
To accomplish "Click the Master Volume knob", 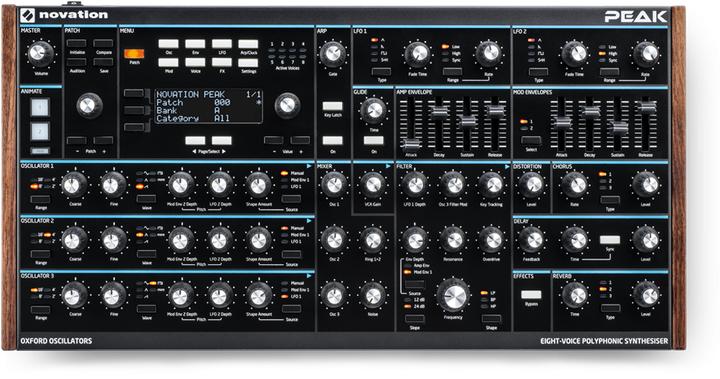I will [x=40, y=53].
